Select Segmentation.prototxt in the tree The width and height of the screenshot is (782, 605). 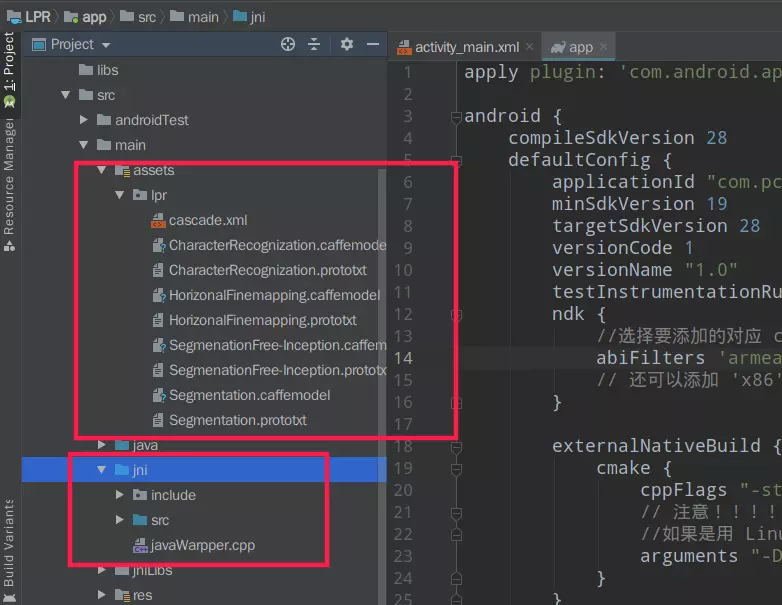[x=237, y=420]
